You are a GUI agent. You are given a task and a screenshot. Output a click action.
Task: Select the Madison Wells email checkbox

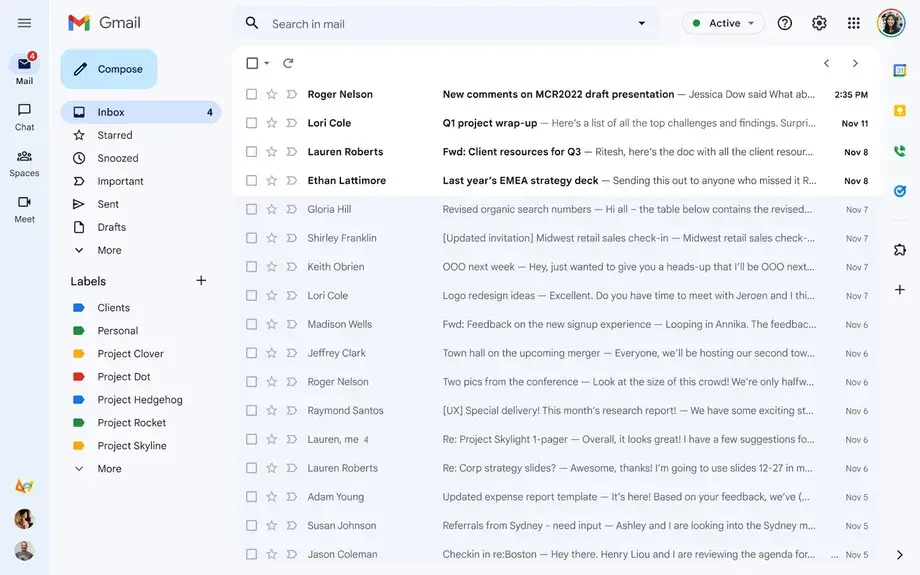click(x=251, y=324)
